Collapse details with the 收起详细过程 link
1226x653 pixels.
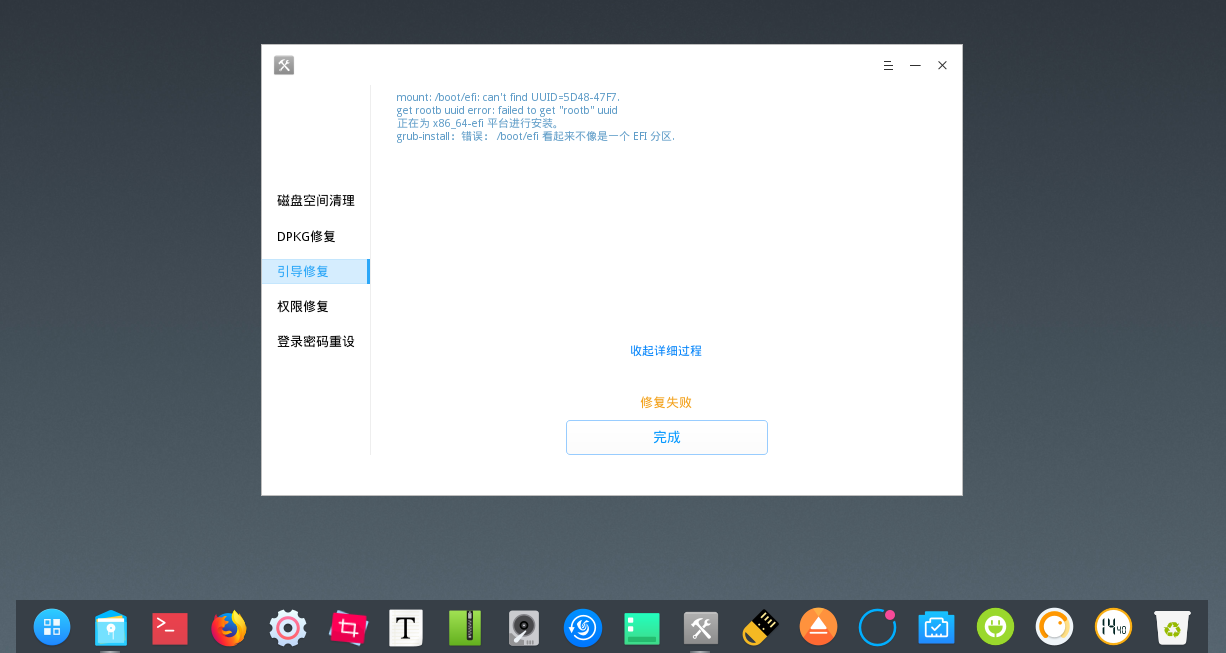(666, 350)
